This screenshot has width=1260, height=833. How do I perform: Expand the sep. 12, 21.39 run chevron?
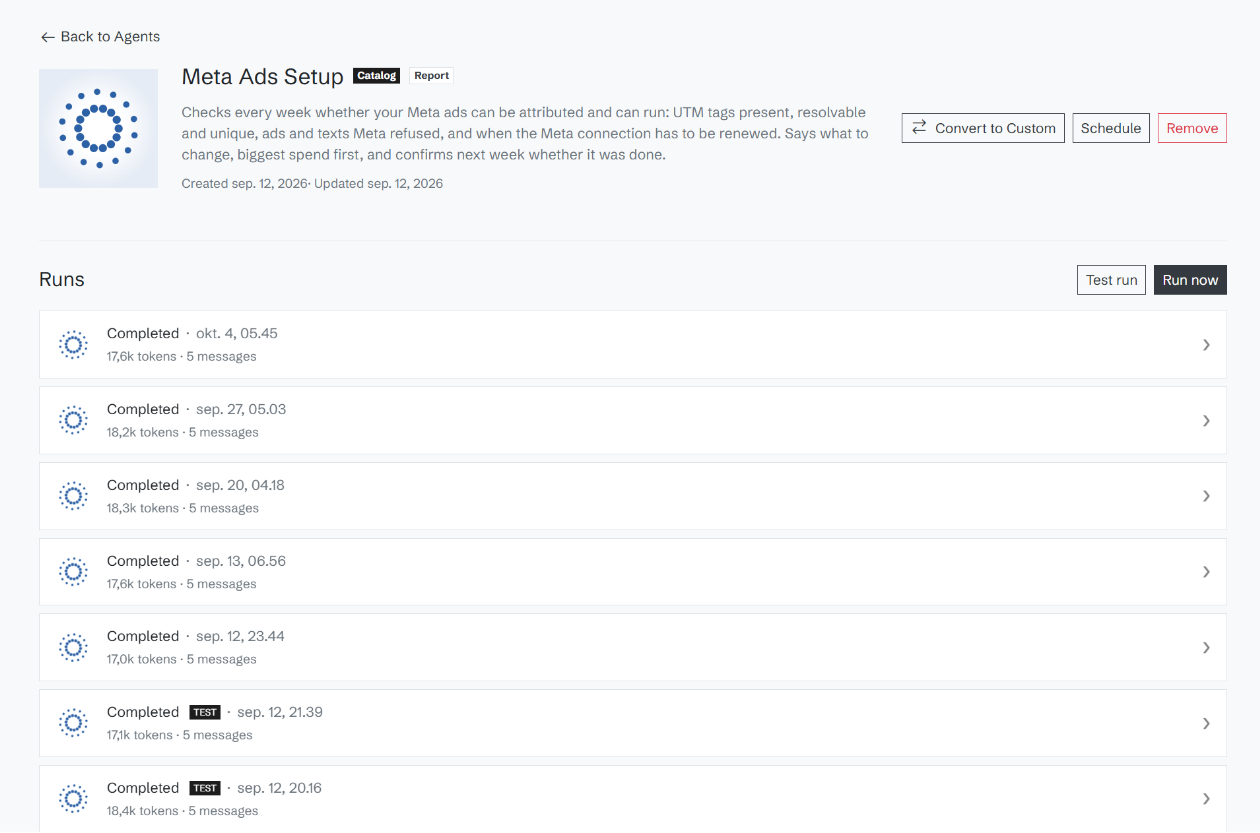1206,723
